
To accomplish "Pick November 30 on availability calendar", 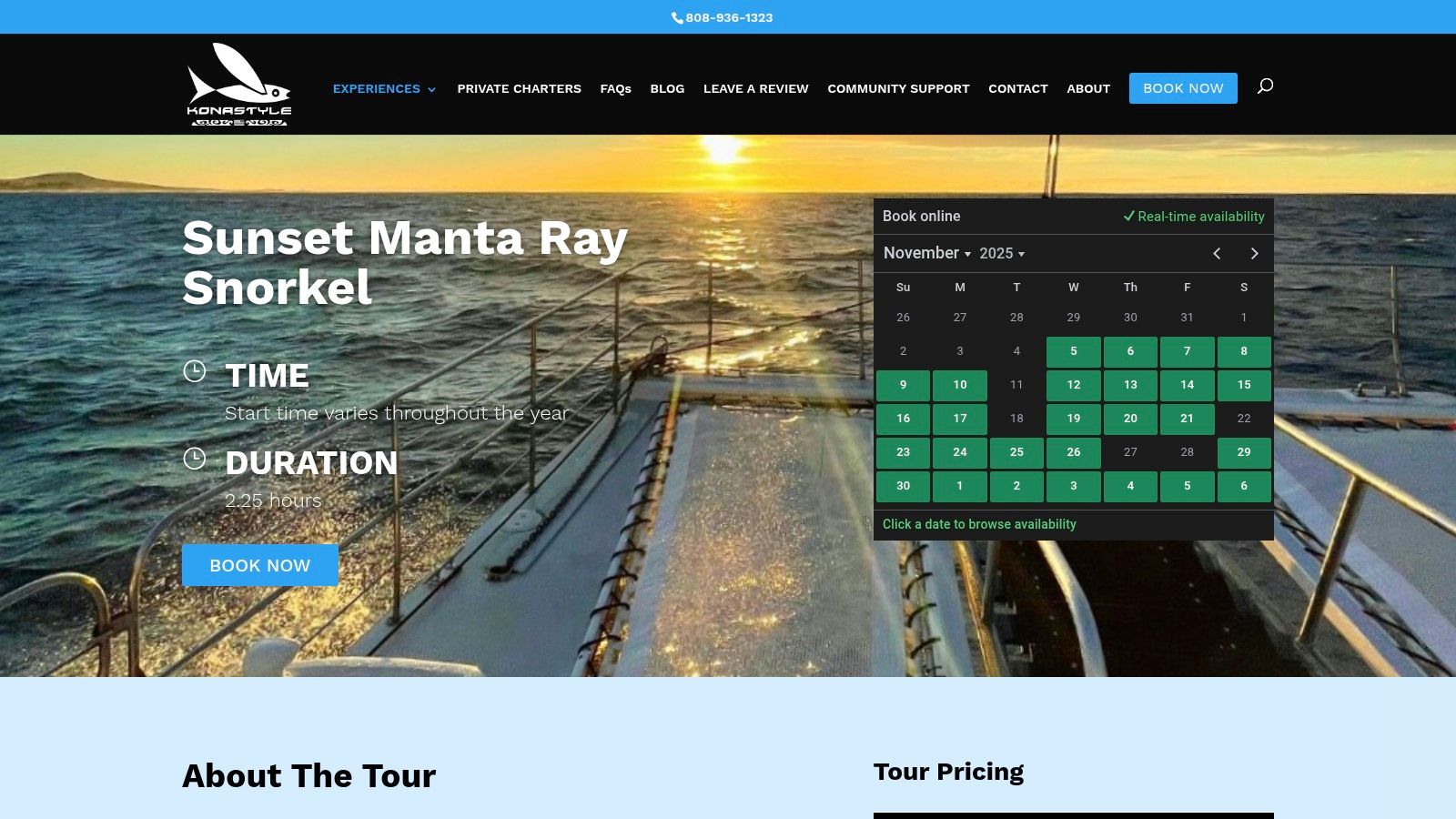I will 903,486.
